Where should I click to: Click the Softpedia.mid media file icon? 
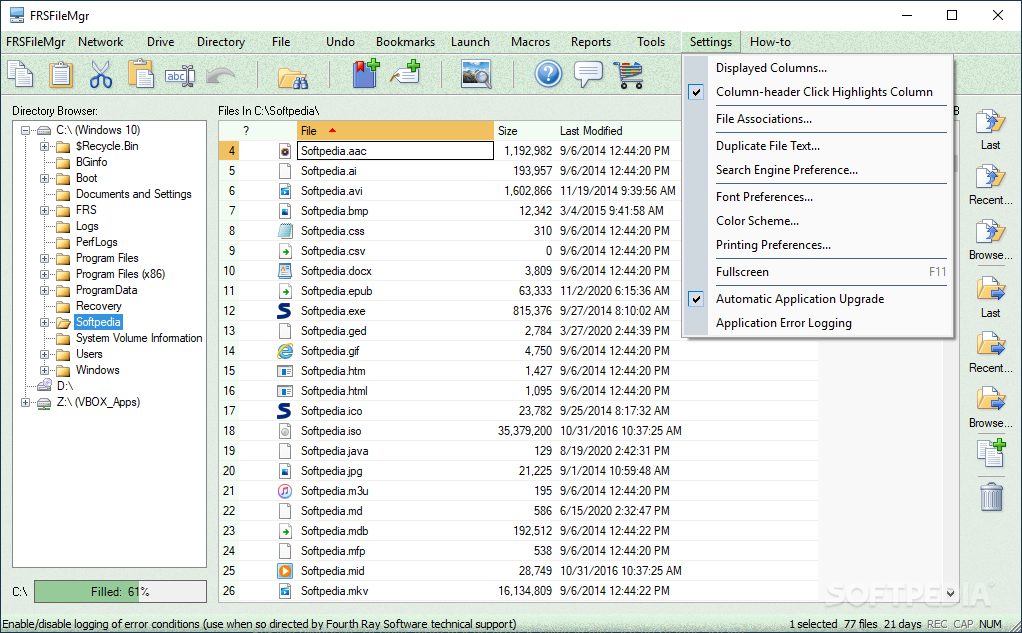coord(284,571)
